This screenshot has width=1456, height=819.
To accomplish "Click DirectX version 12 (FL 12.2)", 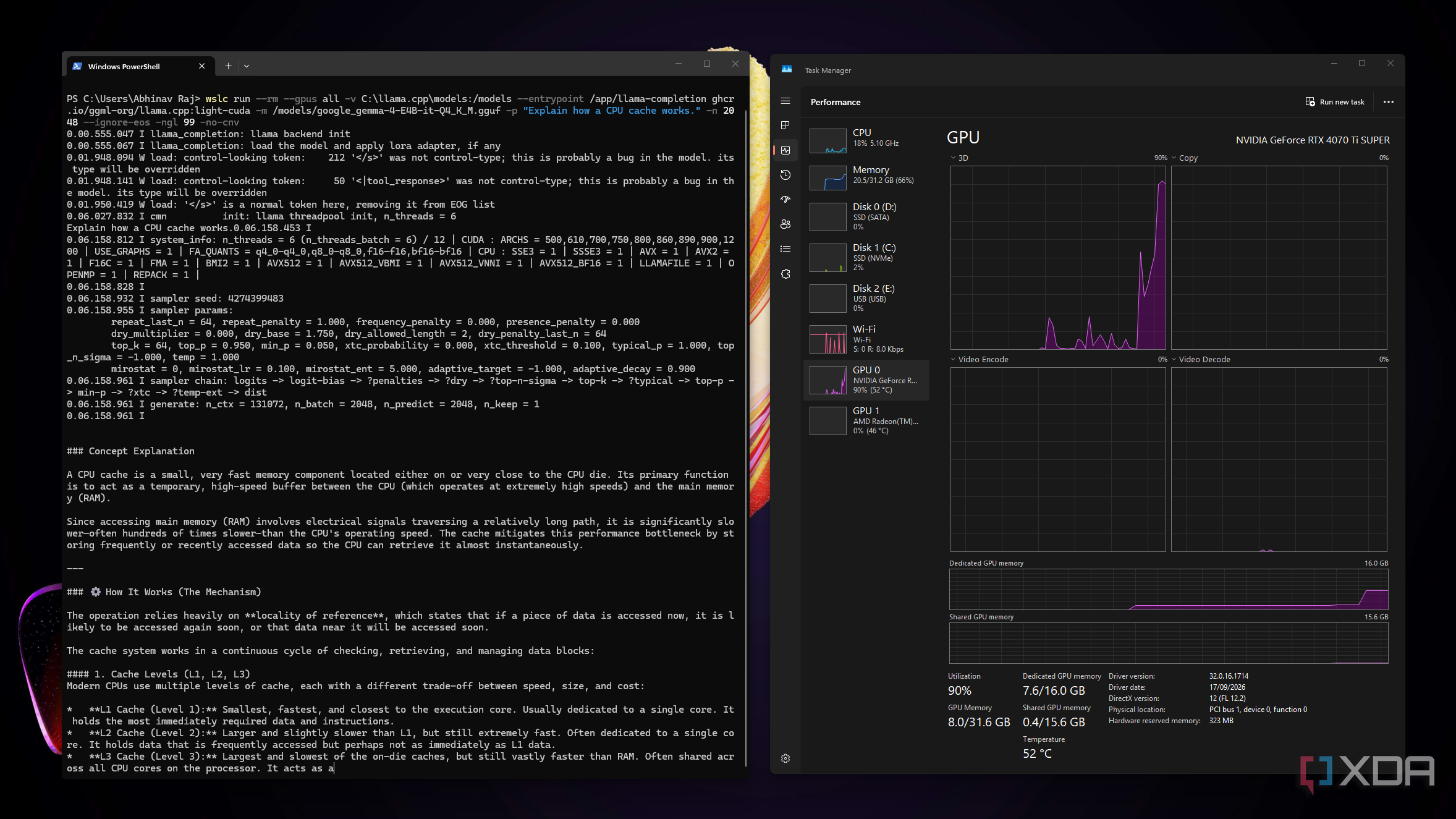I will 1227,698.
